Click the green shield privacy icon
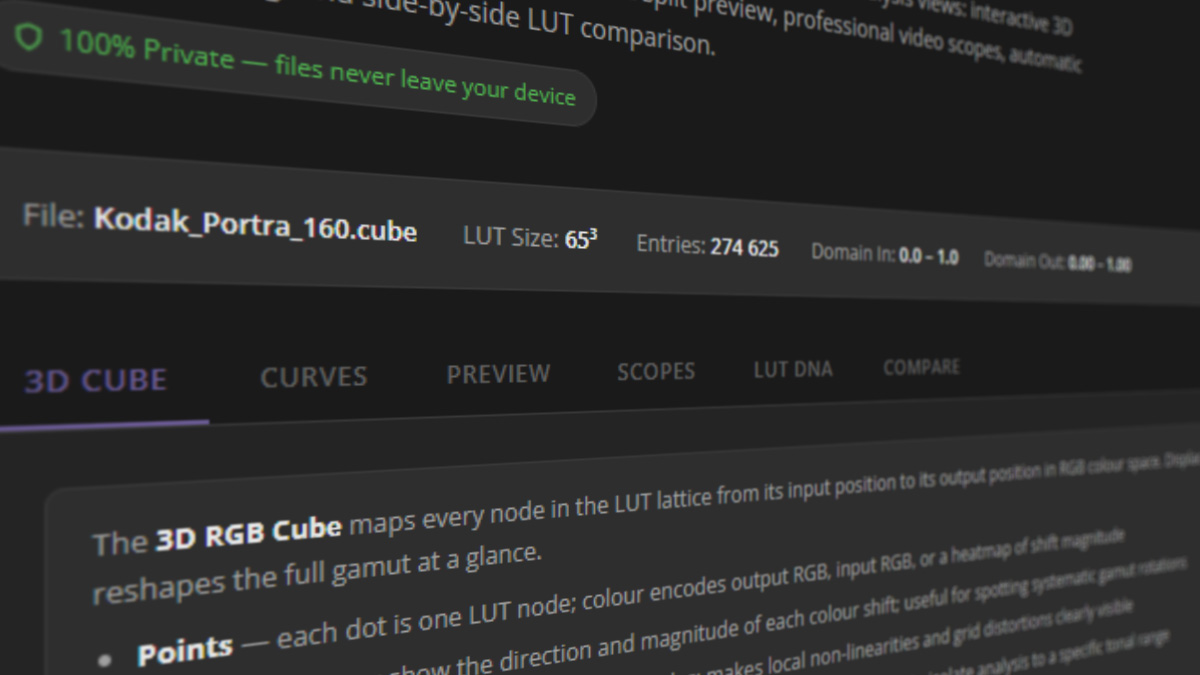 tap(28, 39)
